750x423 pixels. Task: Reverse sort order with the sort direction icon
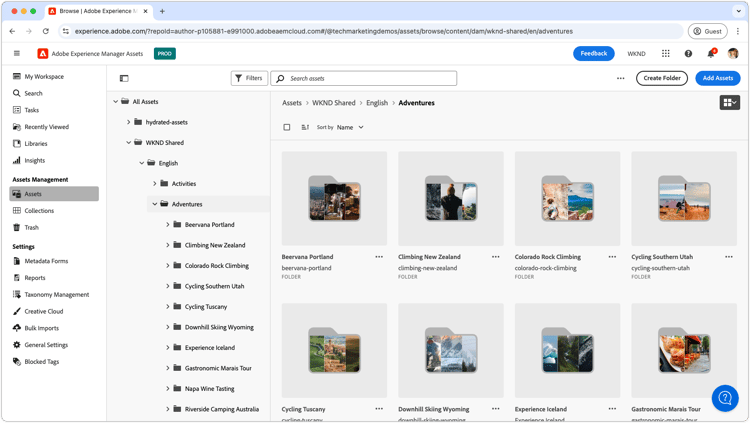point(305,127)
